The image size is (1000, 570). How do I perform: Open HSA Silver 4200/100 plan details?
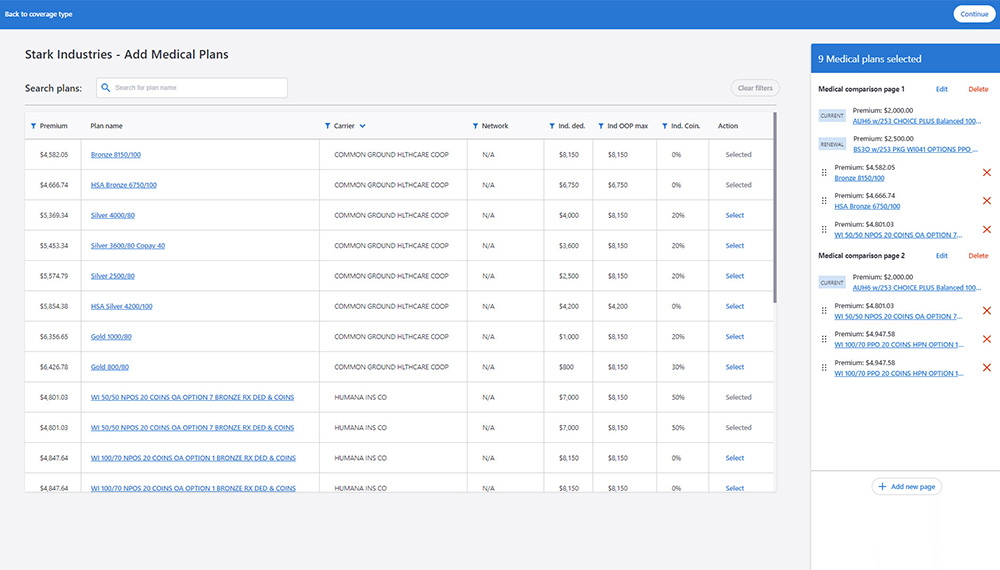pos(121,307)
